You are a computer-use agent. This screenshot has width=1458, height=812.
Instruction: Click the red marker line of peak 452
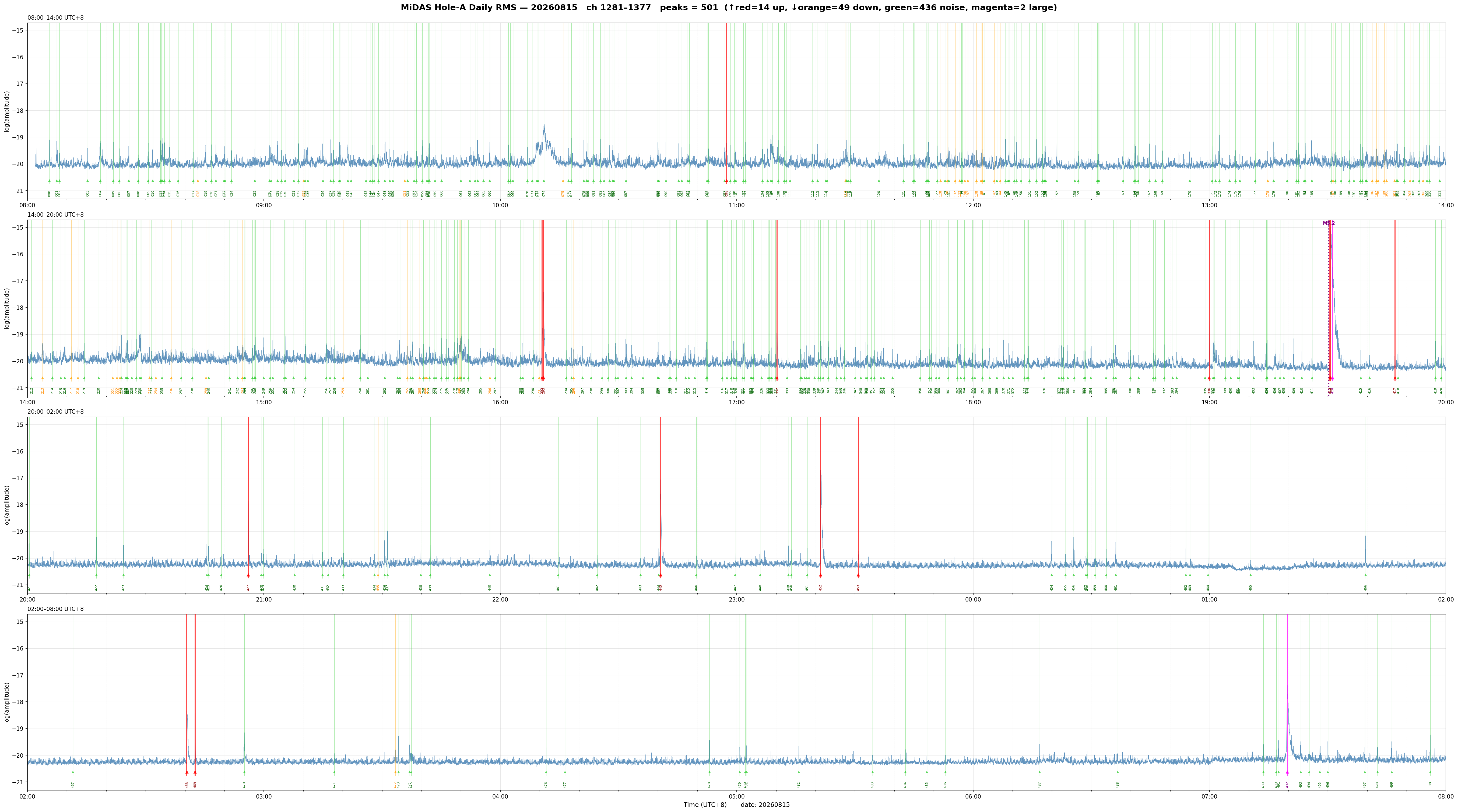click(820, 498)
